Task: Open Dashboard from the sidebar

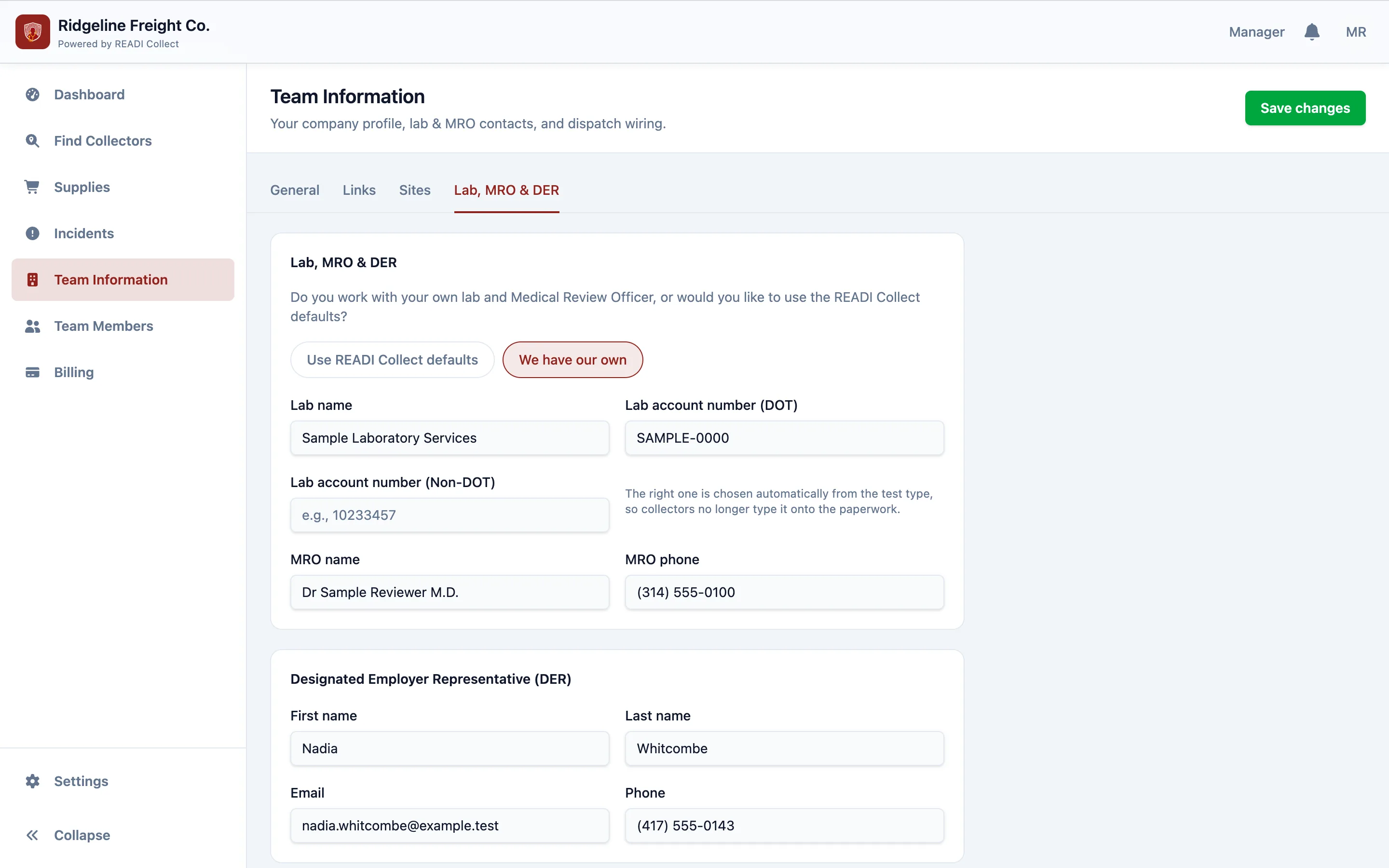Action: [x=123, y=95]
